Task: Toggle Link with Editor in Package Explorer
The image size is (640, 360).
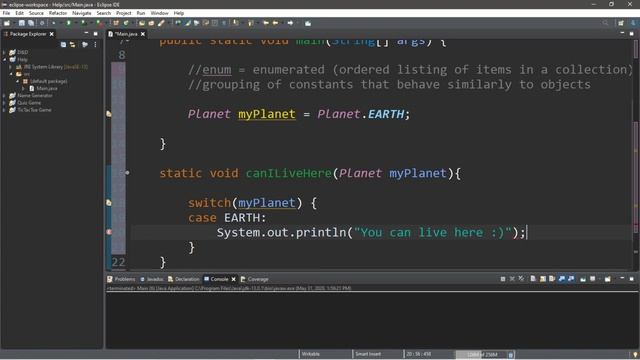Action: point(73,44)
